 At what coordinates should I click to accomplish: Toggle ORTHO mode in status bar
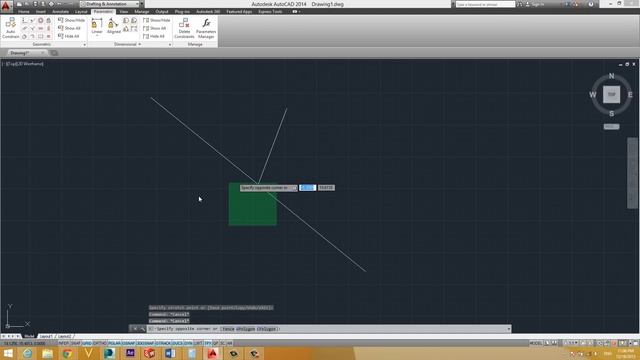pyautogui.click(x=100, y=344)
